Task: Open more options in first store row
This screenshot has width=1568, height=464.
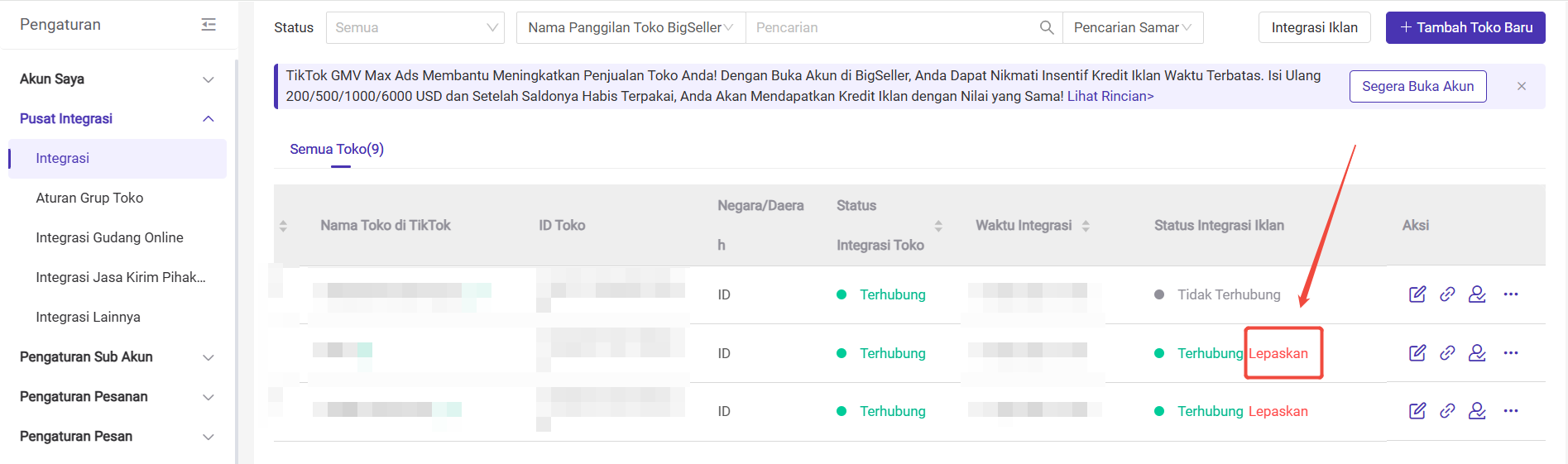Action: (x=1511, y=294)
